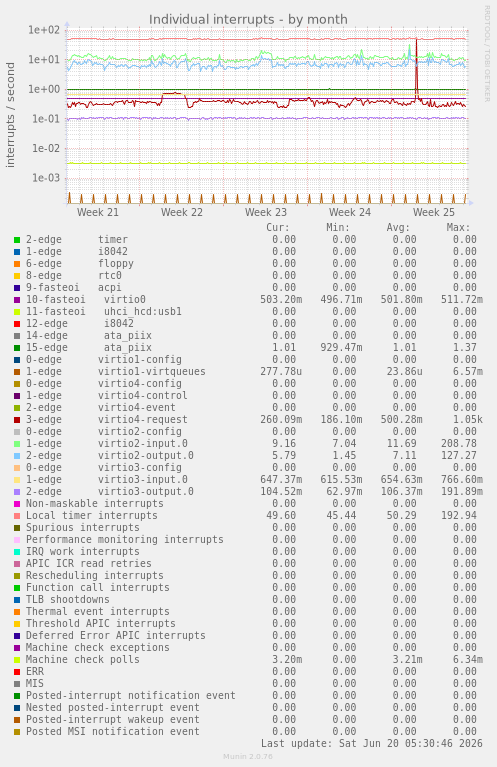Click the green swatch beside 2-edge timer
The height and width of the screenshot is (767, 497).
pyautogui.click(x=17, y=240)
